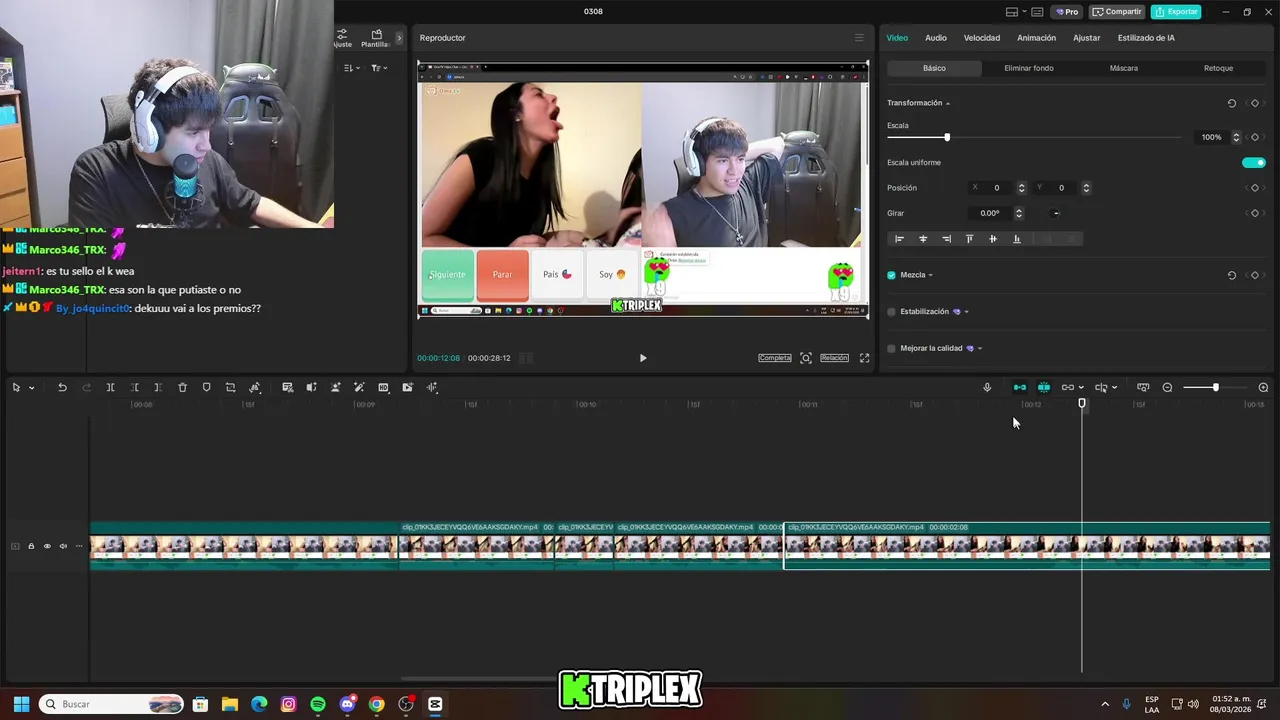1280x720 pixels.
Task: Collapse the Transformación section
Action: coord(948,104)
